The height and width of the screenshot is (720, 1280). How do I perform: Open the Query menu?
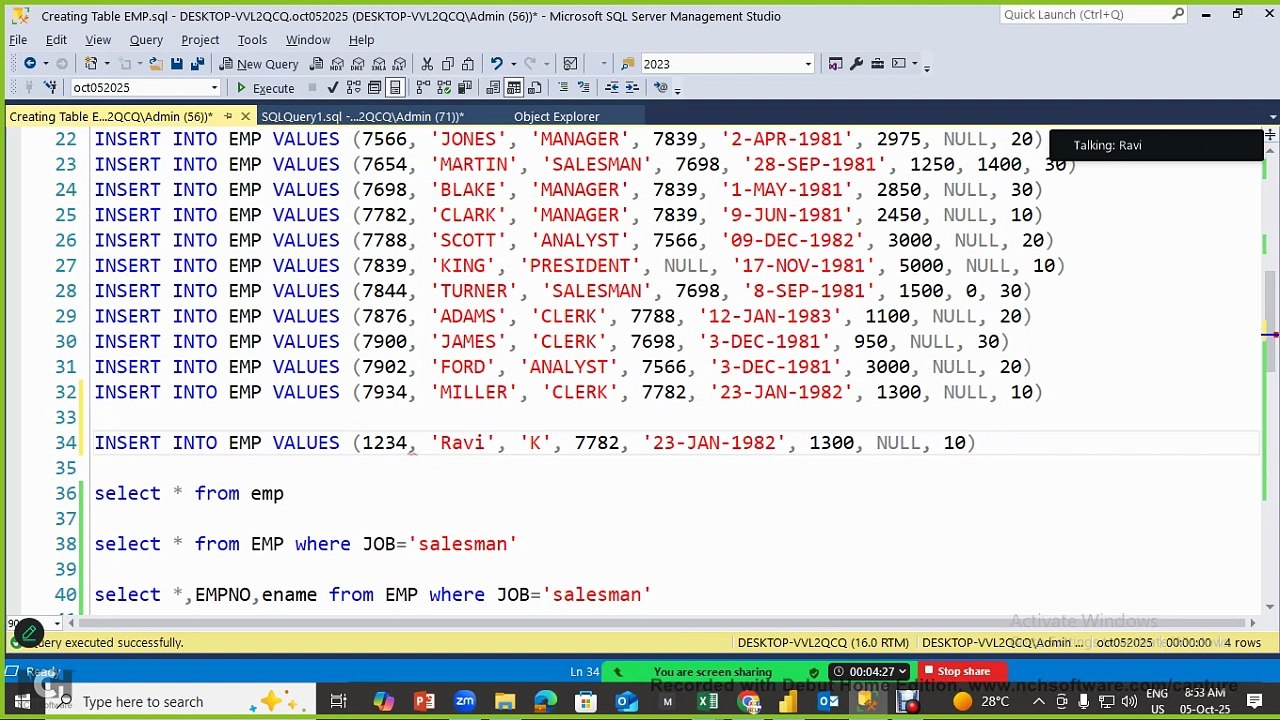146,40
